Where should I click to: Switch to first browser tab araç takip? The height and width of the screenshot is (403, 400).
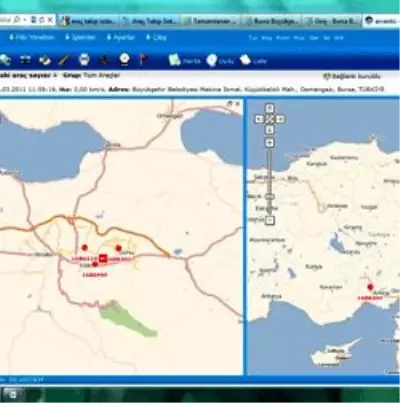tap(88, 21)
